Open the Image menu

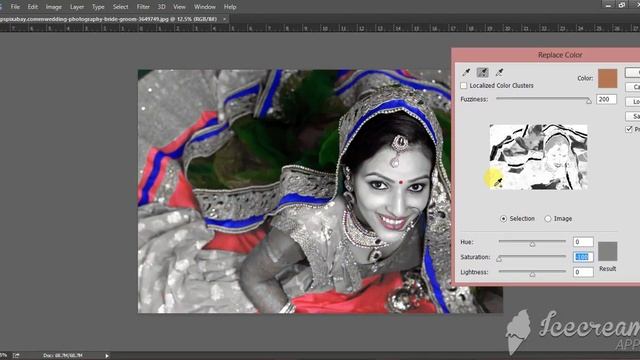[53, 7]
